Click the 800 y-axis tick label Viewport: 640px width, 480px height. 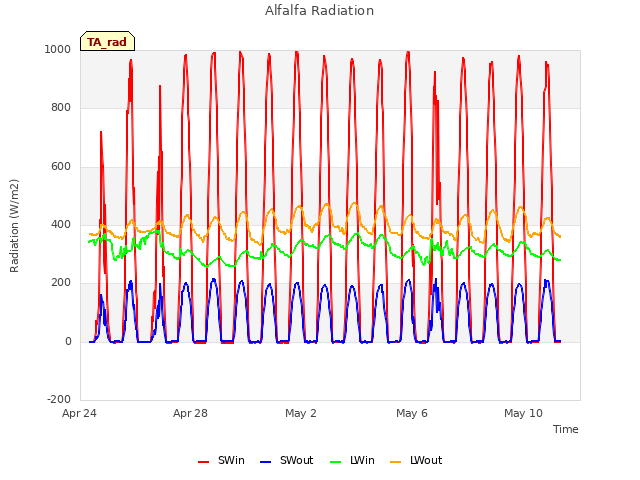tap(61, 108)
